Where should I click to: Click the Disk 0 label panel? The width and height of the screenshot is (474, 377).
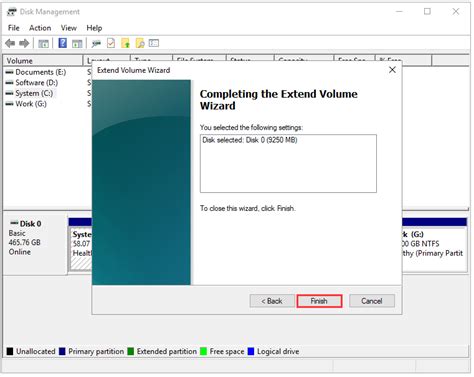pyautogui.click(x=35, y=245)
